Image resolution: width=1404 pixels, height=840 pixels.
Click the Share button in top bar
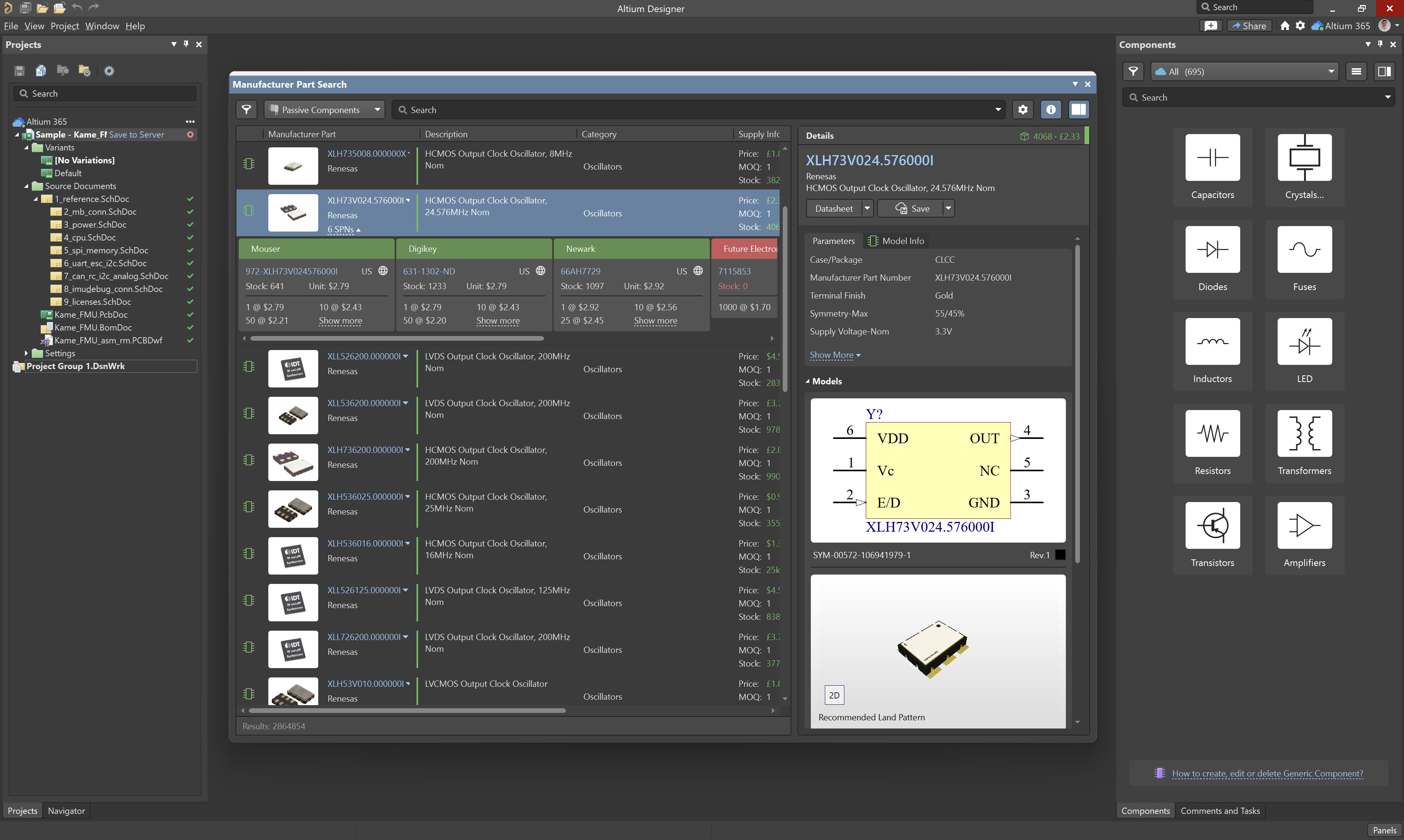(x=1249, y=26)
